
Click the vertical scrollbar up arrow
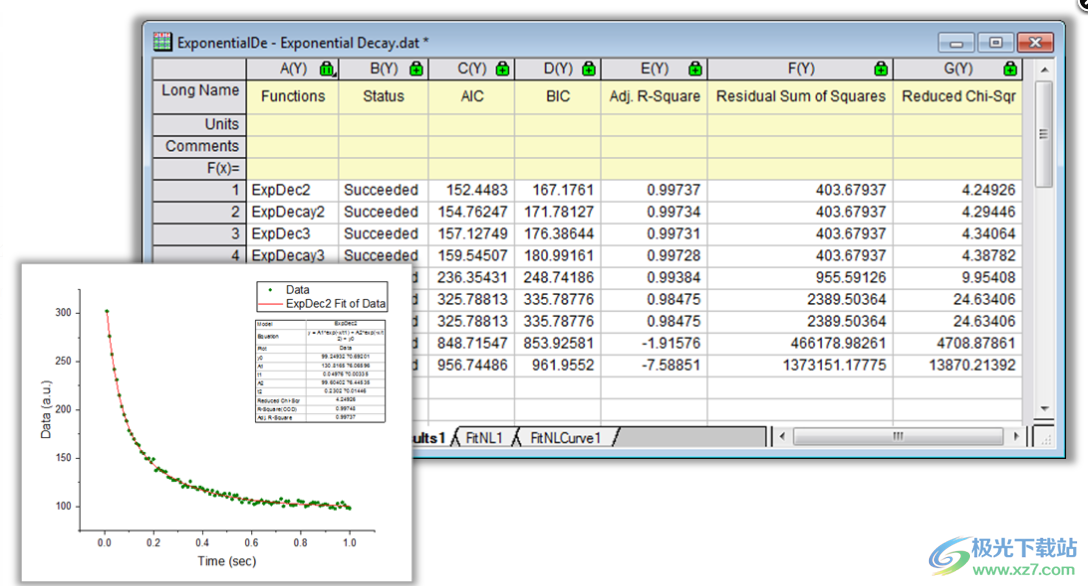[1044, 70]
